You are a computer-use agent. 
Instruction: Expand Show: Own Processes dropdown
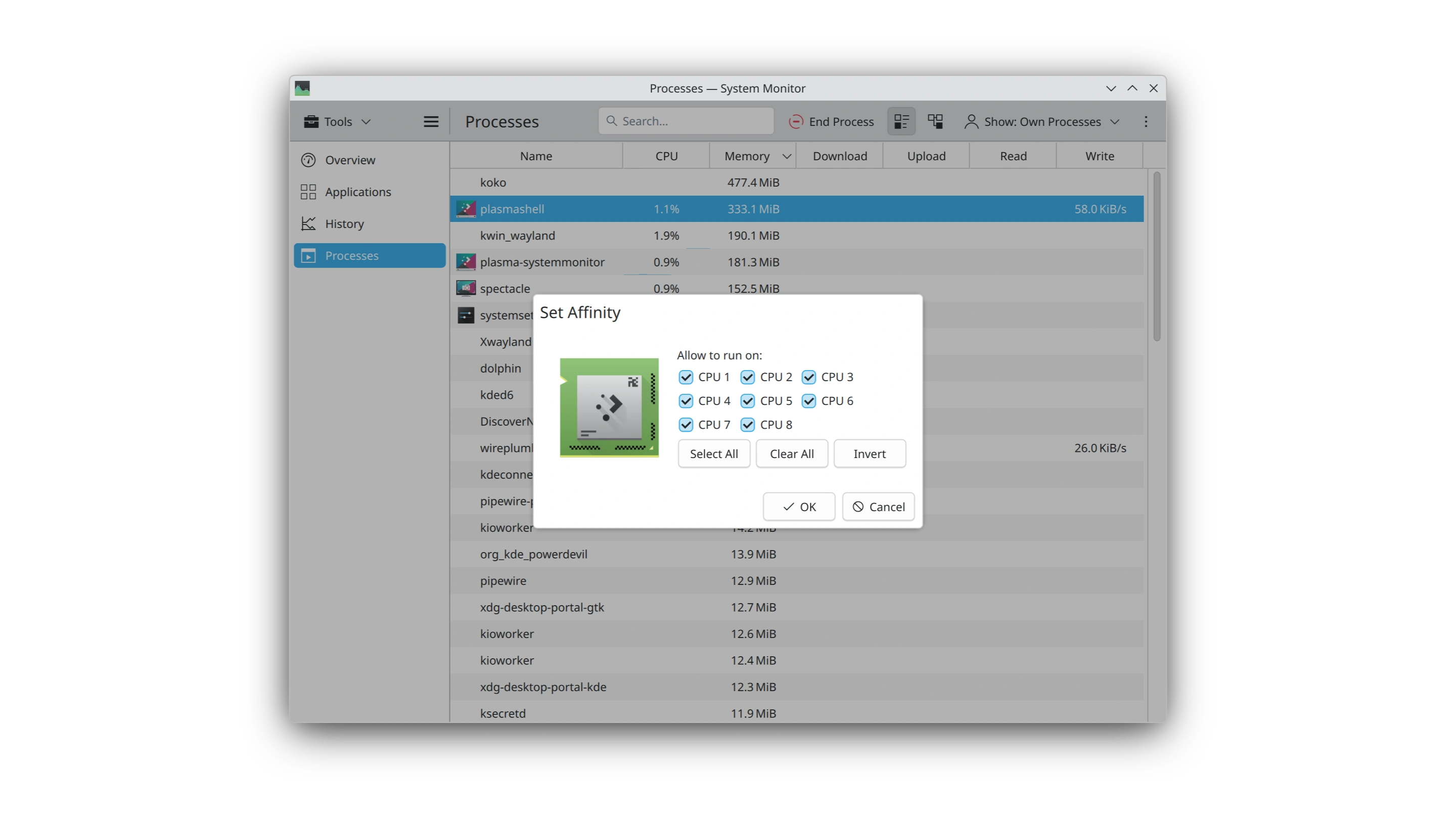[x=1042, y=121]
